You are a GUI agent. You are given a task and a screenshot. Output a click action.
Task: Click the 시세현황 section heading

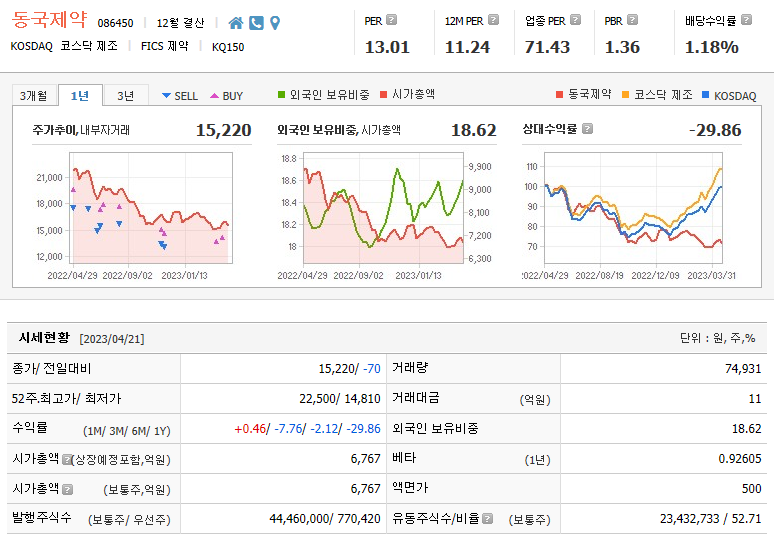pos(44,338)
